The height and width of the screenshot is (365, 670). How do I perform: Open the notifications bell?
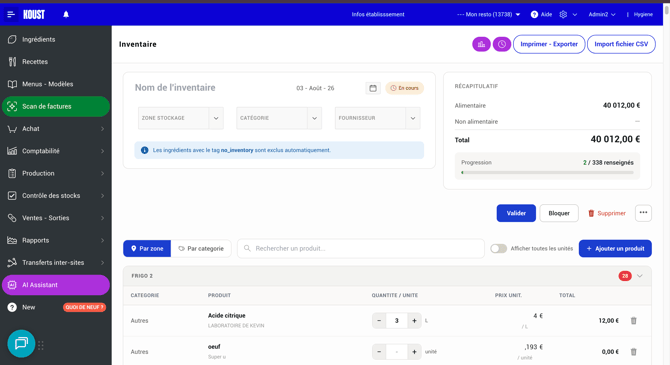coord(66,15)
